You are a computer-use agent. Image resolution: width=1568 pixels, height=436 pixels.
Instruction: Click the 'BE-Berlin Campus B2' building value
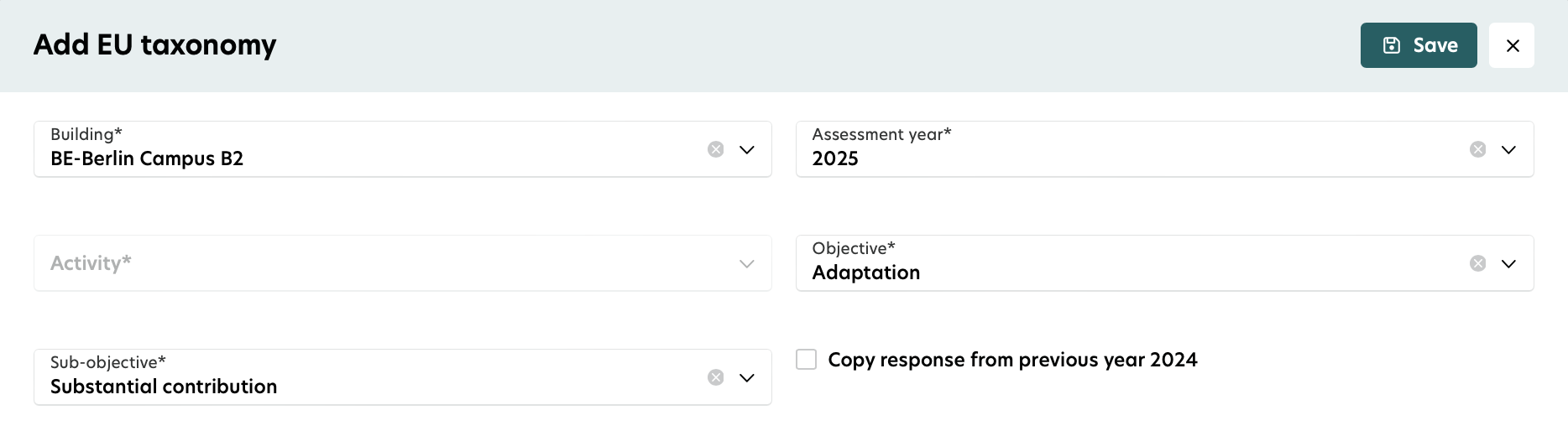(147, 159)
